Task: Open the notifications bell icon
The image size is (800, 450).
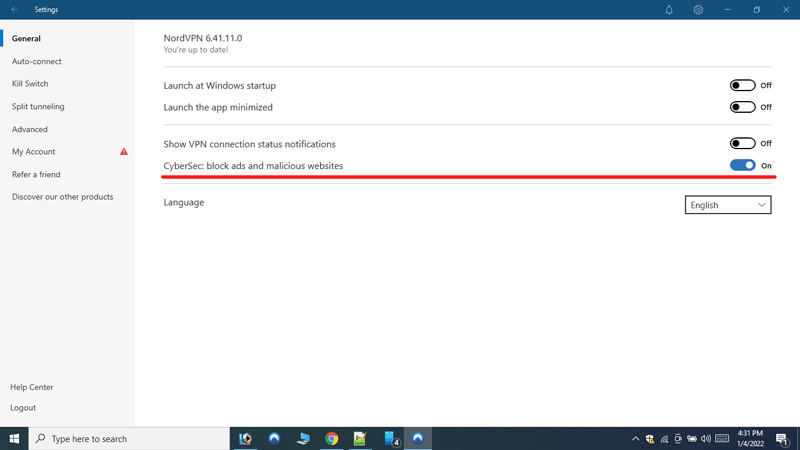Action: [669, 10]
